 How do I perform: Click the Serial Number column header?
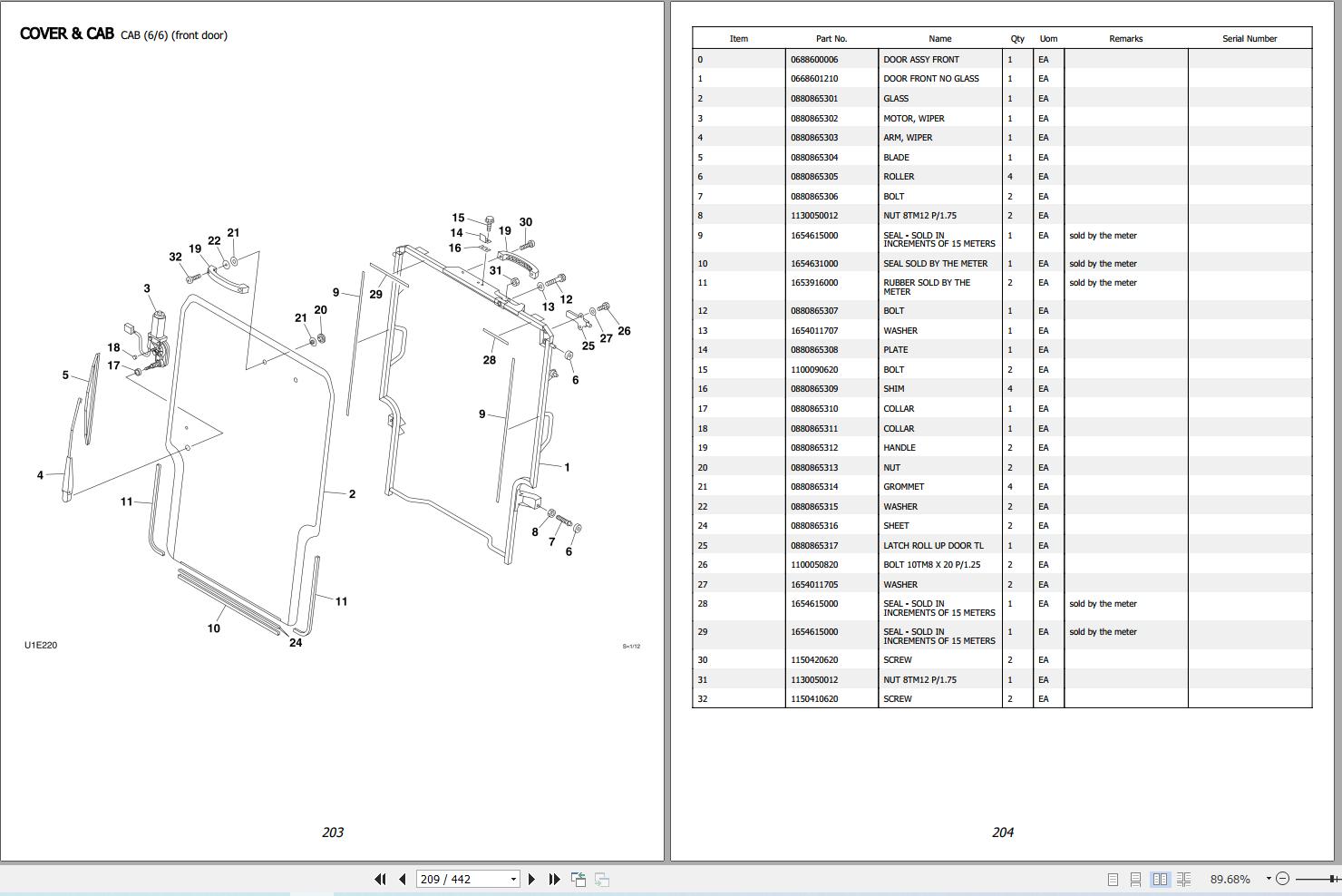1250,39
